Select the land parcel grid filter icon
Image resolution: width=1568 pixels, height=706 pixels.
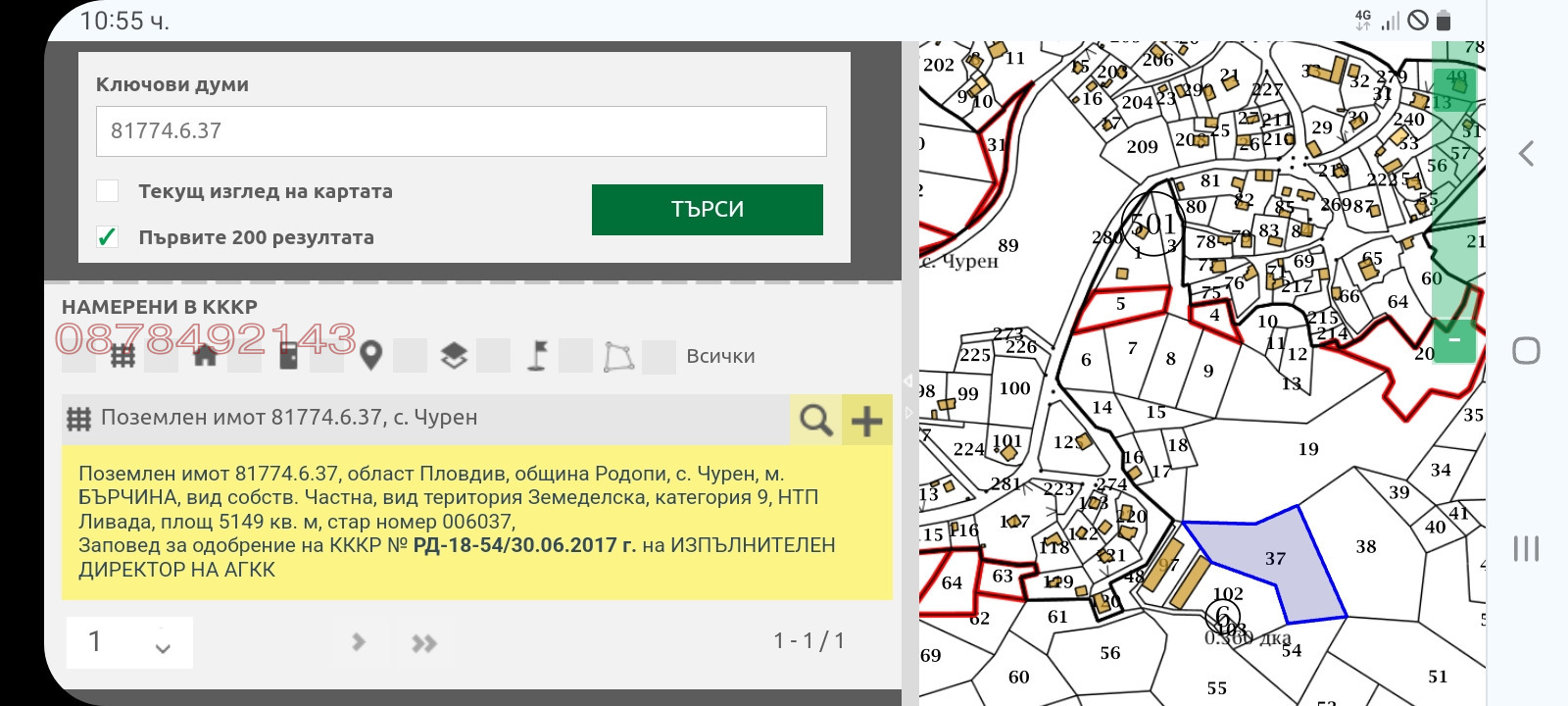[122, 356]
